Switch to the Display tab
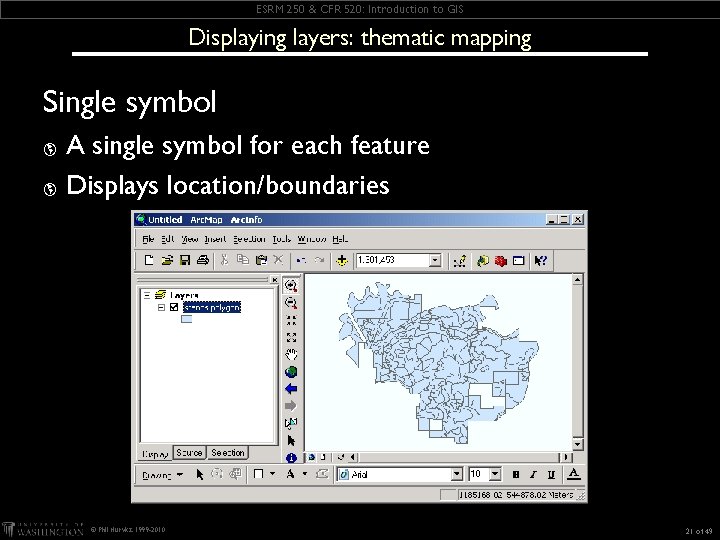The height and width of the screenshot is (540, 720). point(155,454)
